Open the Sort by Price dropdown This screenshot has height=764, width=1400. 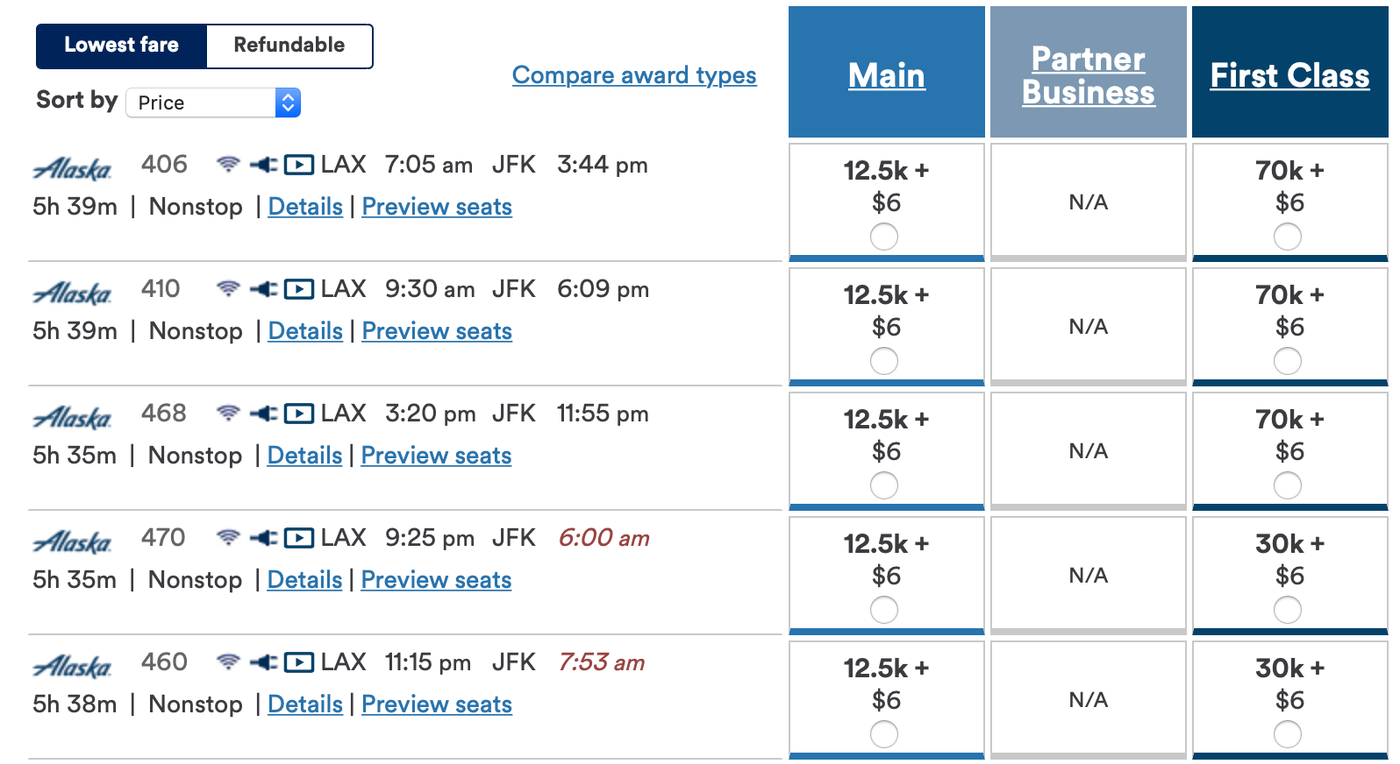(x=213, y=102)
